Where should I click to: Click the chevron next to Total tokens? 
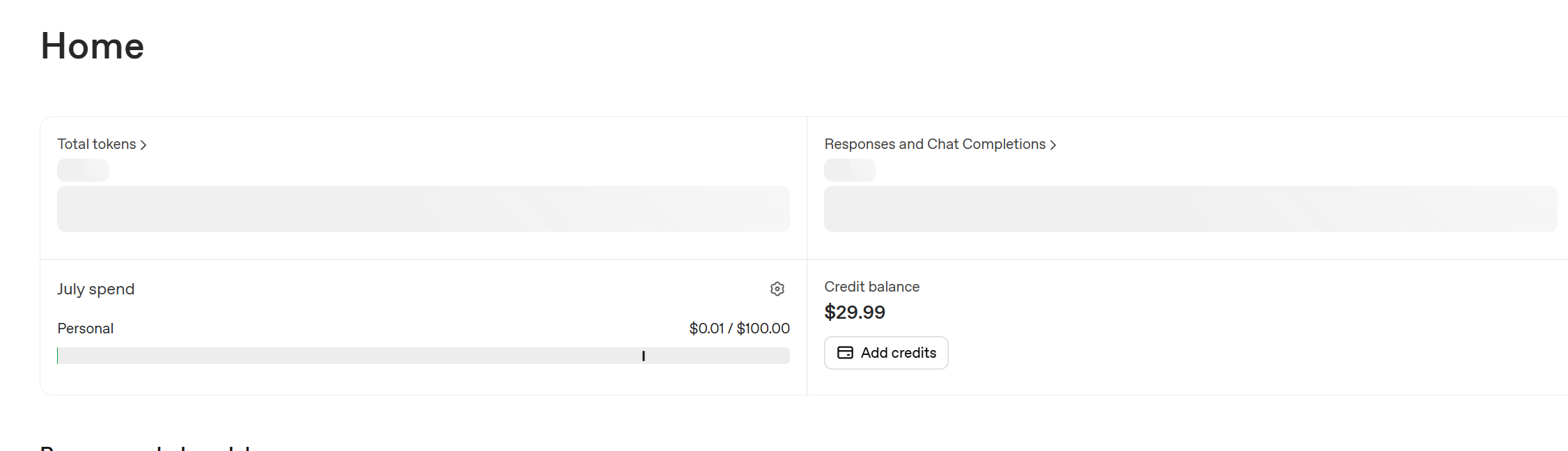[x=143, y=145]
